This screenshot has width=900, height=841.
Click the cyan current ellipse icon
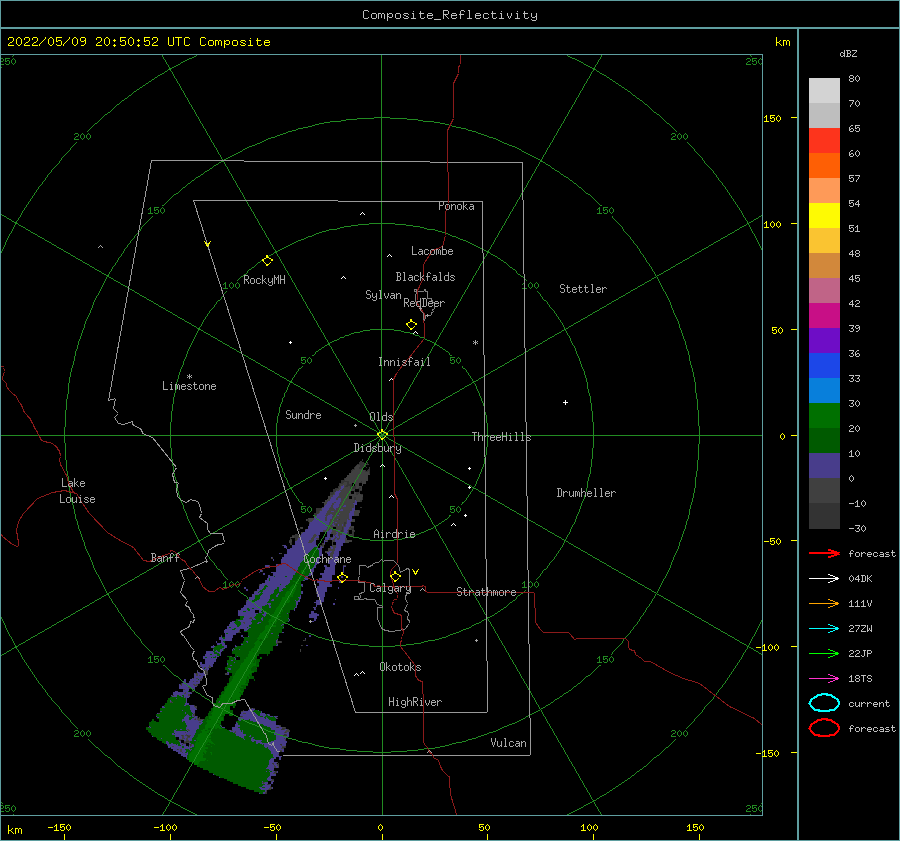click(x=824, y=703)
